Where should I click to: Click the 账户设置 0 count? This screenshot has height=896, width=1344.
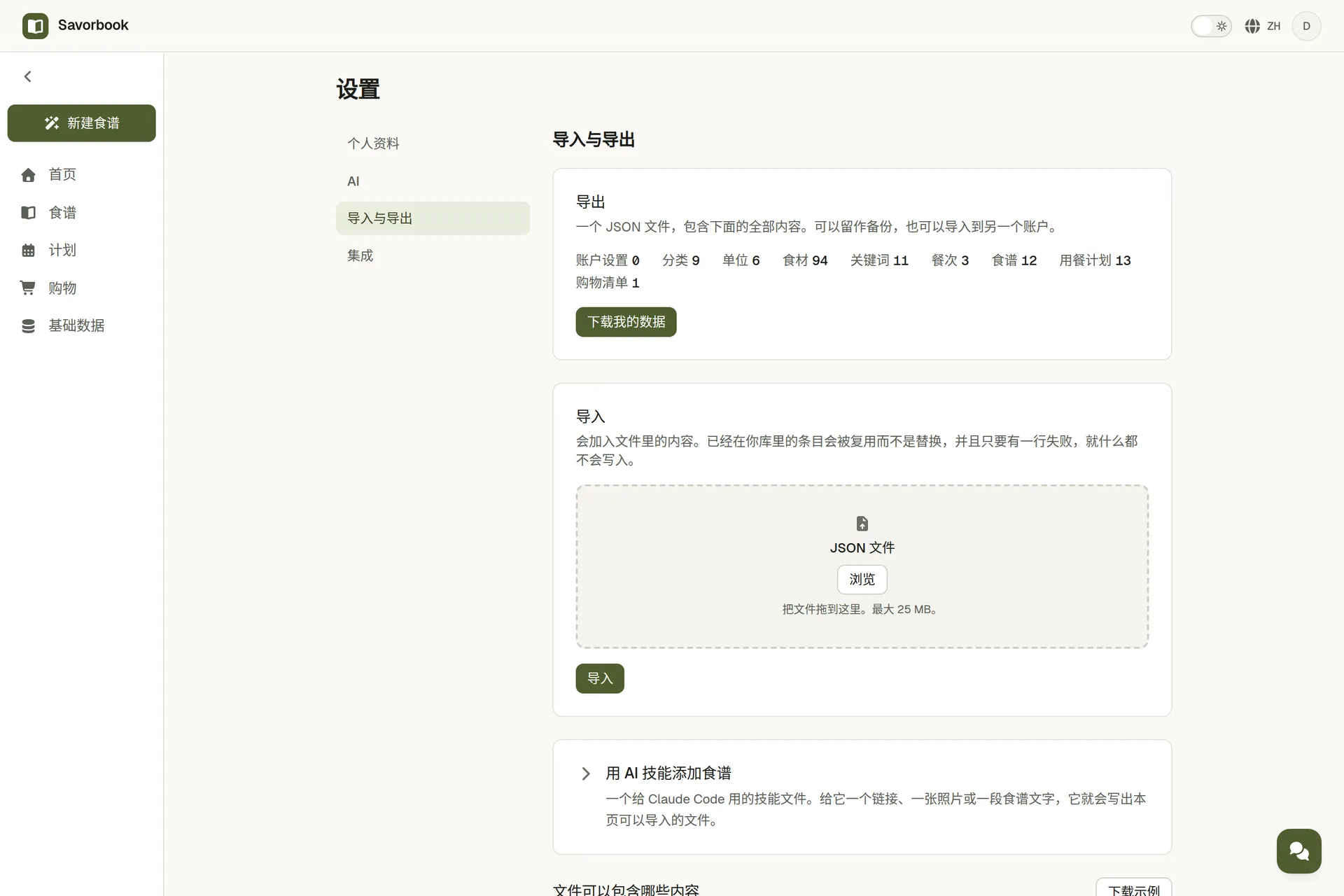point(608,260)
